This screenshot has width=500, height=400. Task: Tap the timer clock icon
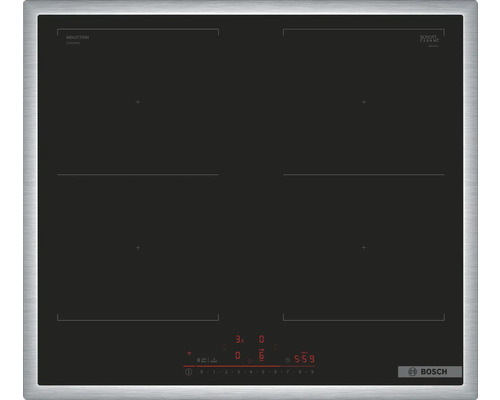point(288,360)
